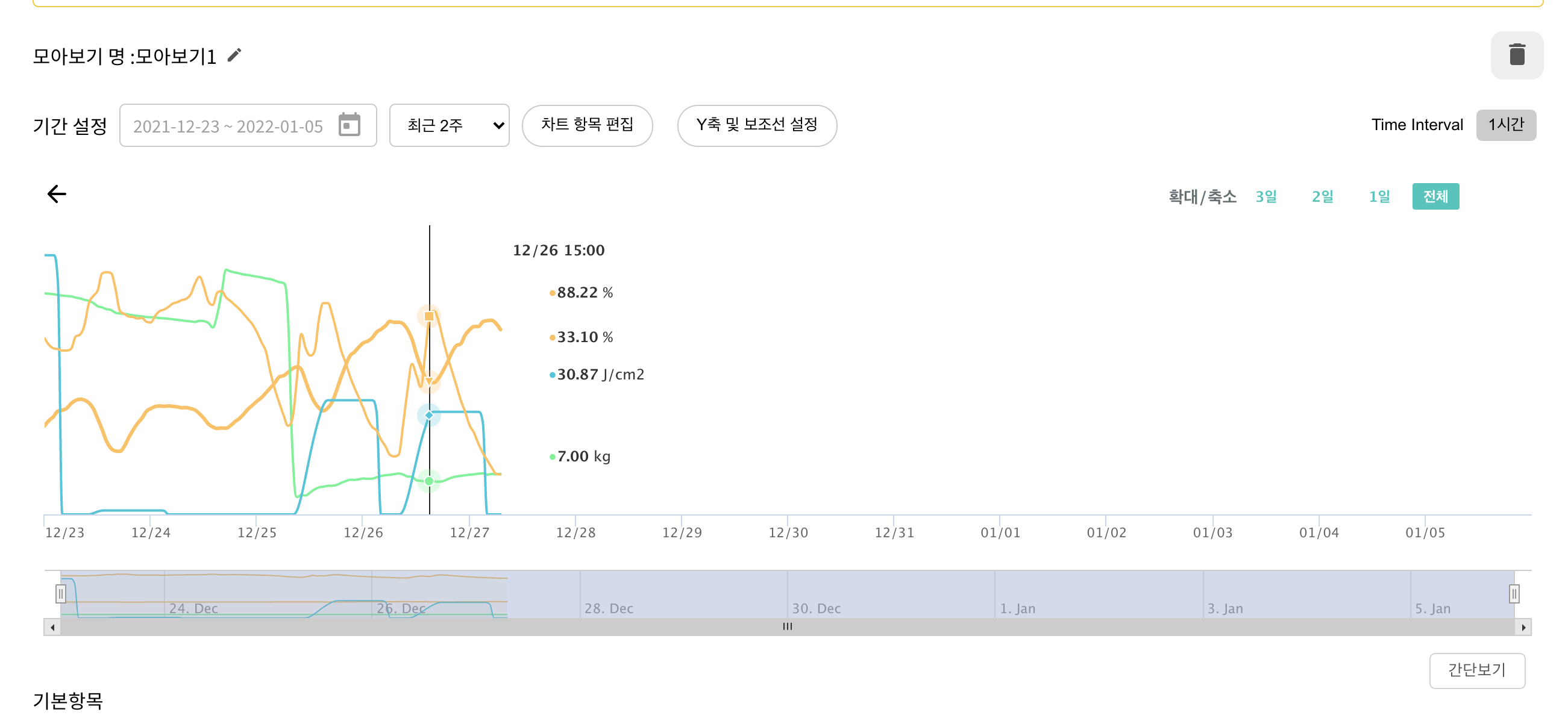
Task: Click the 간단보기 button
Action: click(x=1476, y=670)
